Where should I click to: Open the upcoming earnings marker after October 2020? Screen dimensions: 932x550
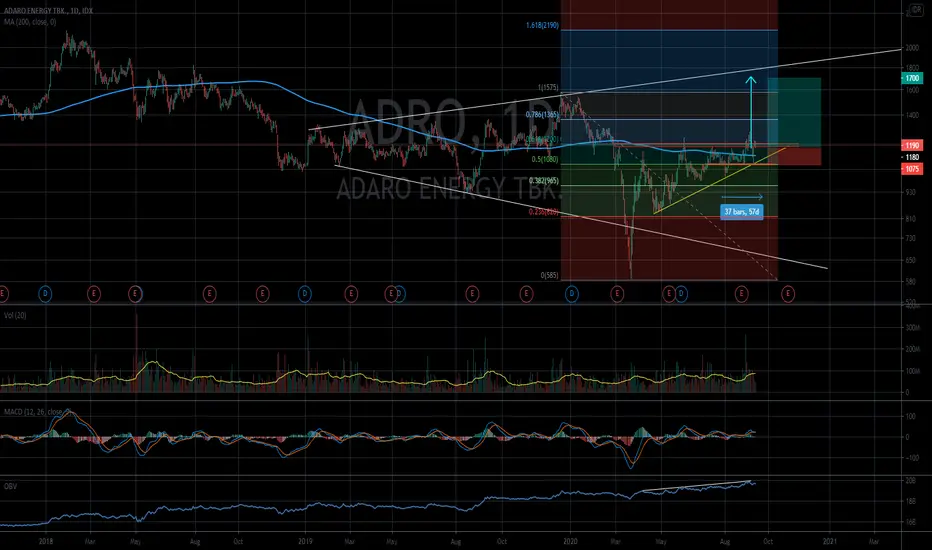788,293
